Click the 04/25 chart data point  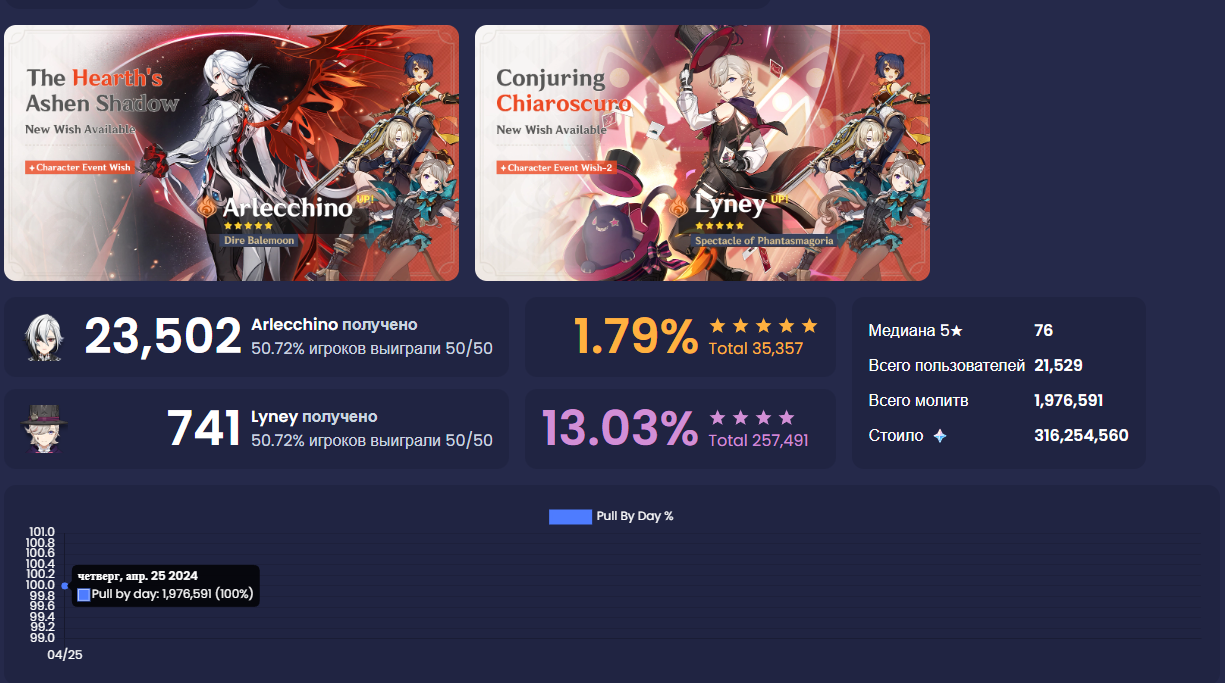[x=65, y=586]
